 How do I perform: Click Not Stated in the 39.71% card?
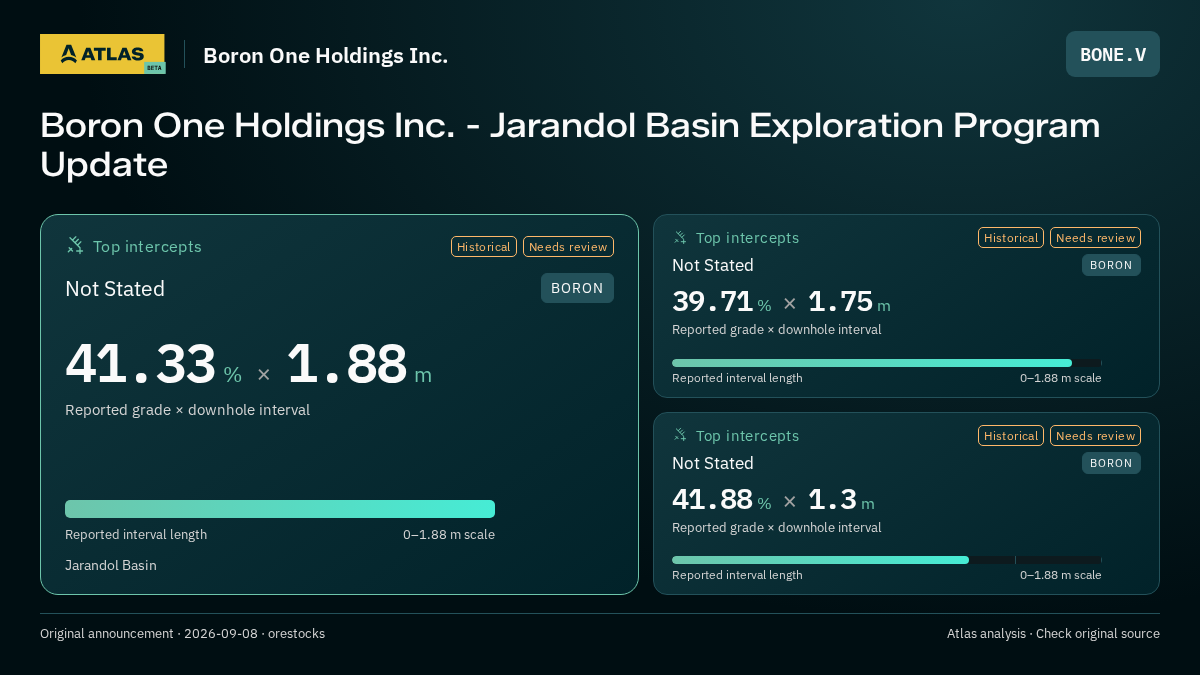tap(713, 265)
